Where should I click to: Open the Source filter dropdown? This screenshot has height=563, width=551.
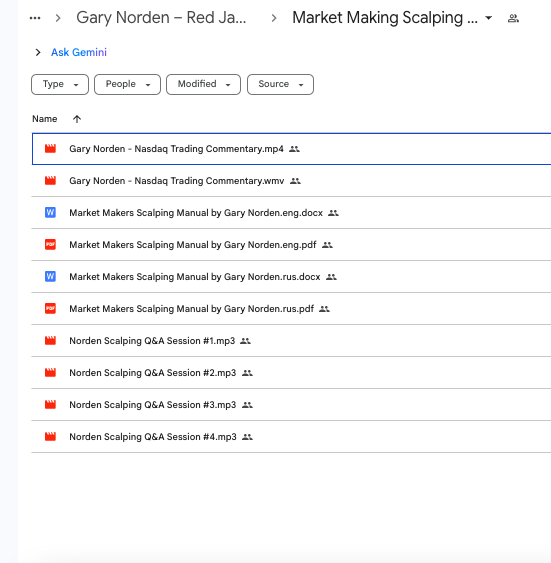point(280,84)
